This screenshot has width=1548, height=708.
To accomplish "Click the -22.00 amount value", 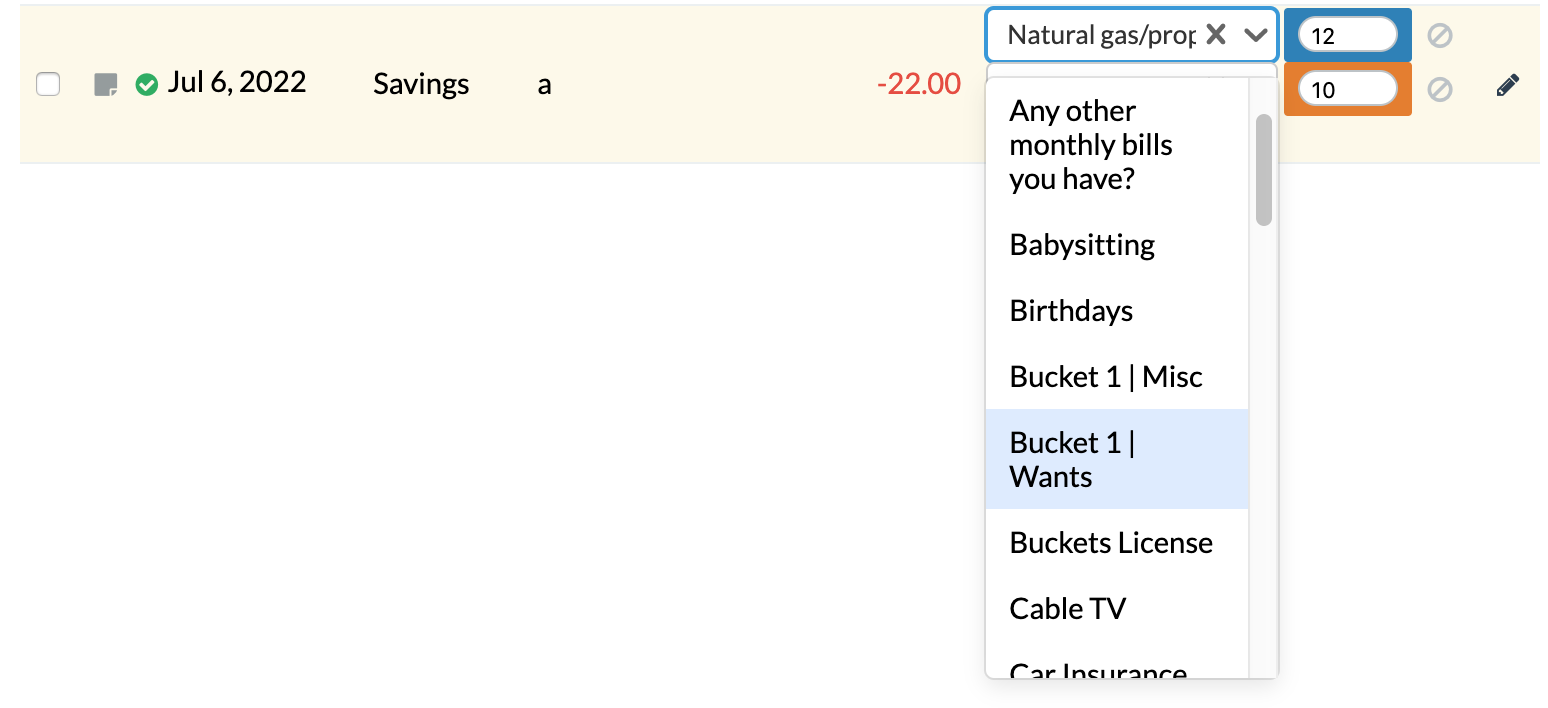I will pos(919,85).
